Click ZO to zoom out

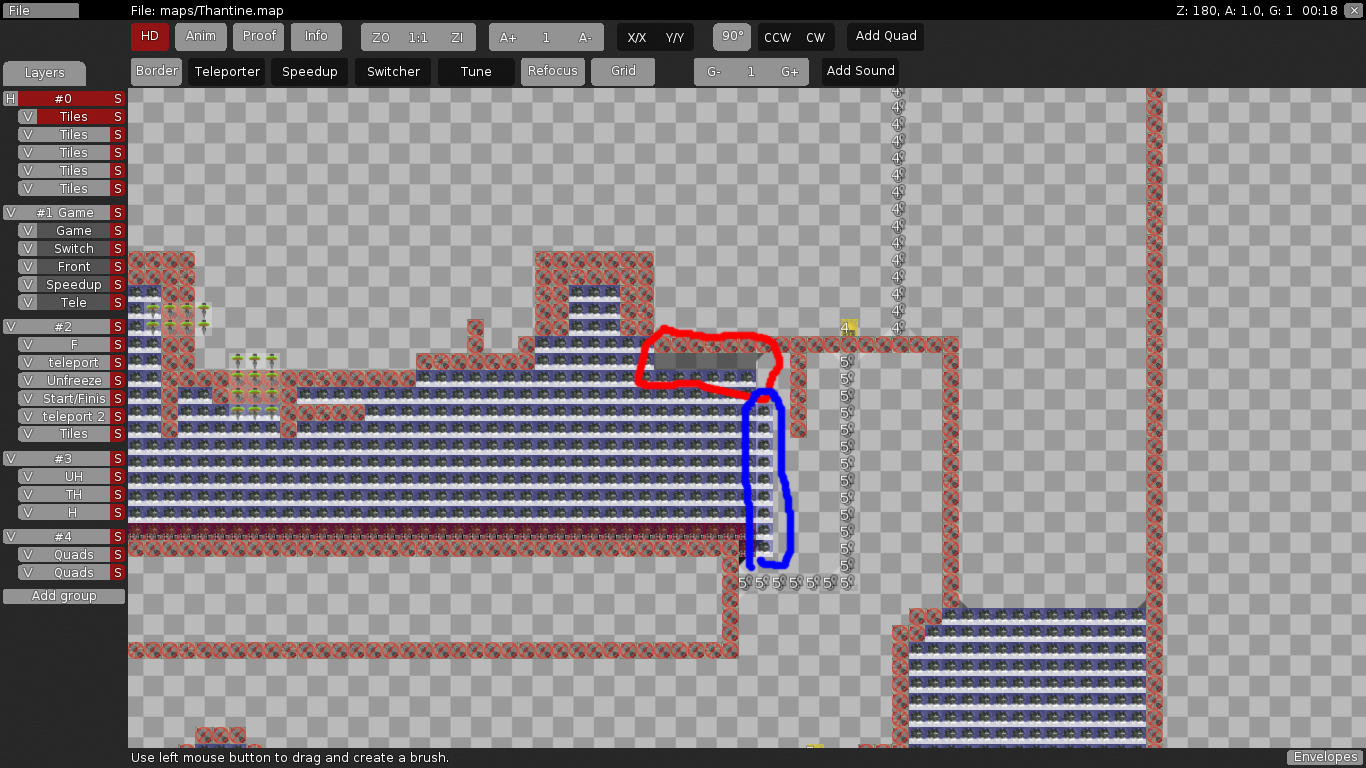pos(380,38)
